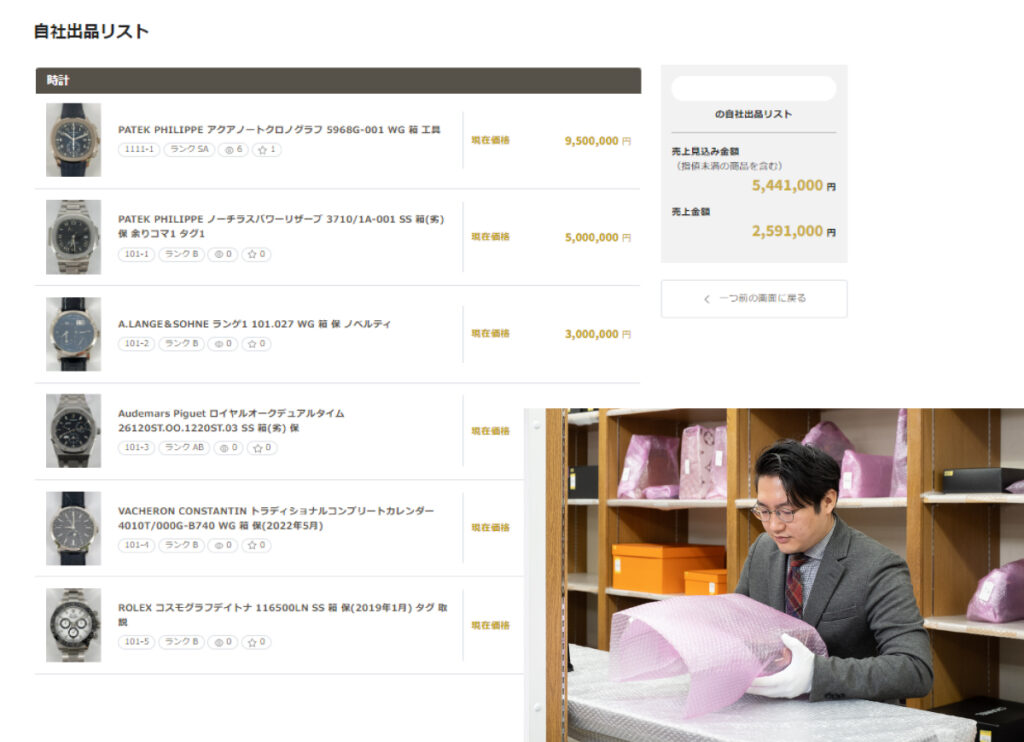Click the lot number tag 101-2

coord(136,344)
